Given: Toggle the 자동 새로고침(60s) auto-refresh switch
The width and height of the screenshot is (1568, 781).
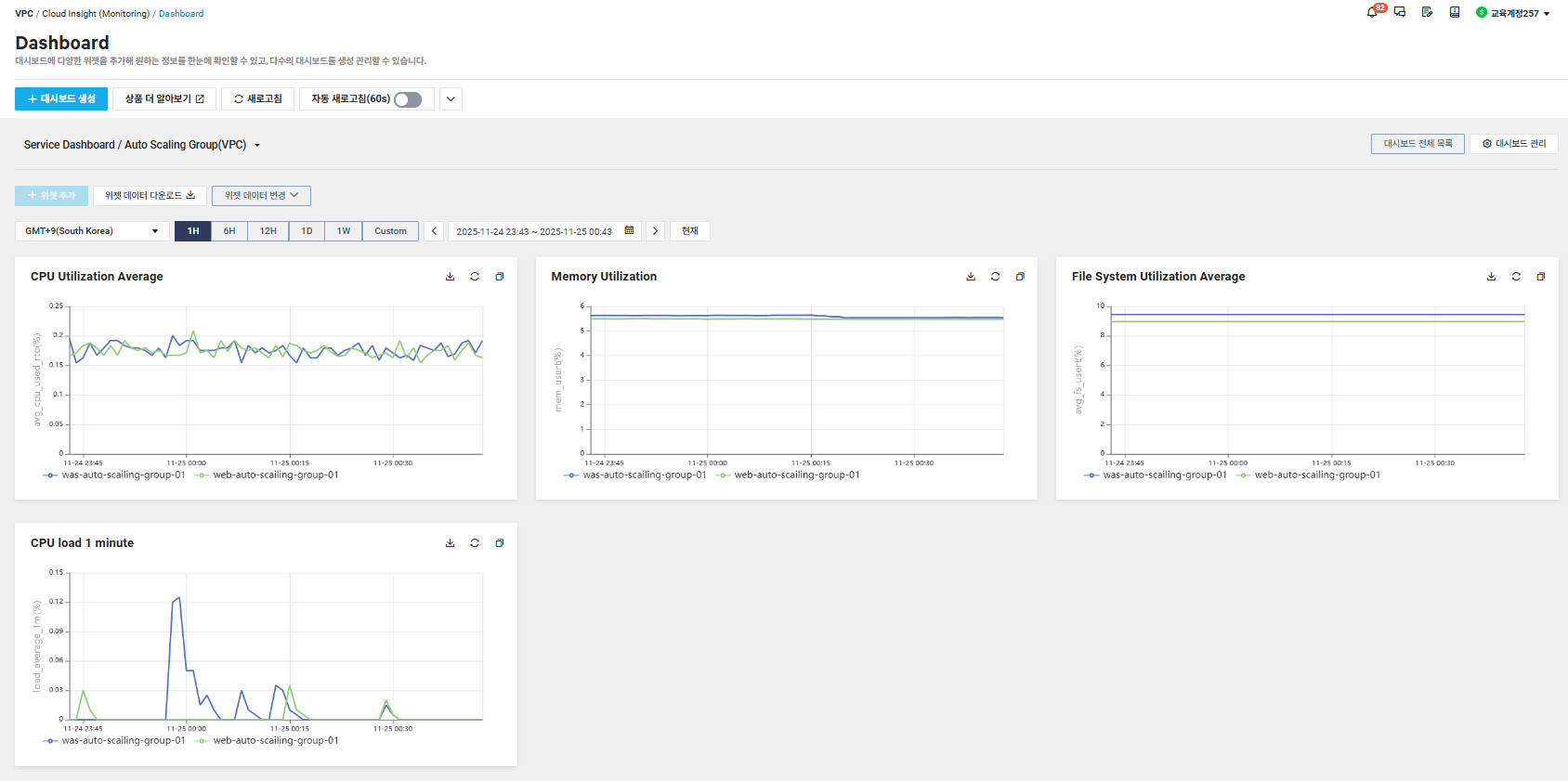Looking at the screenshot, I should (x=408, y=99).
